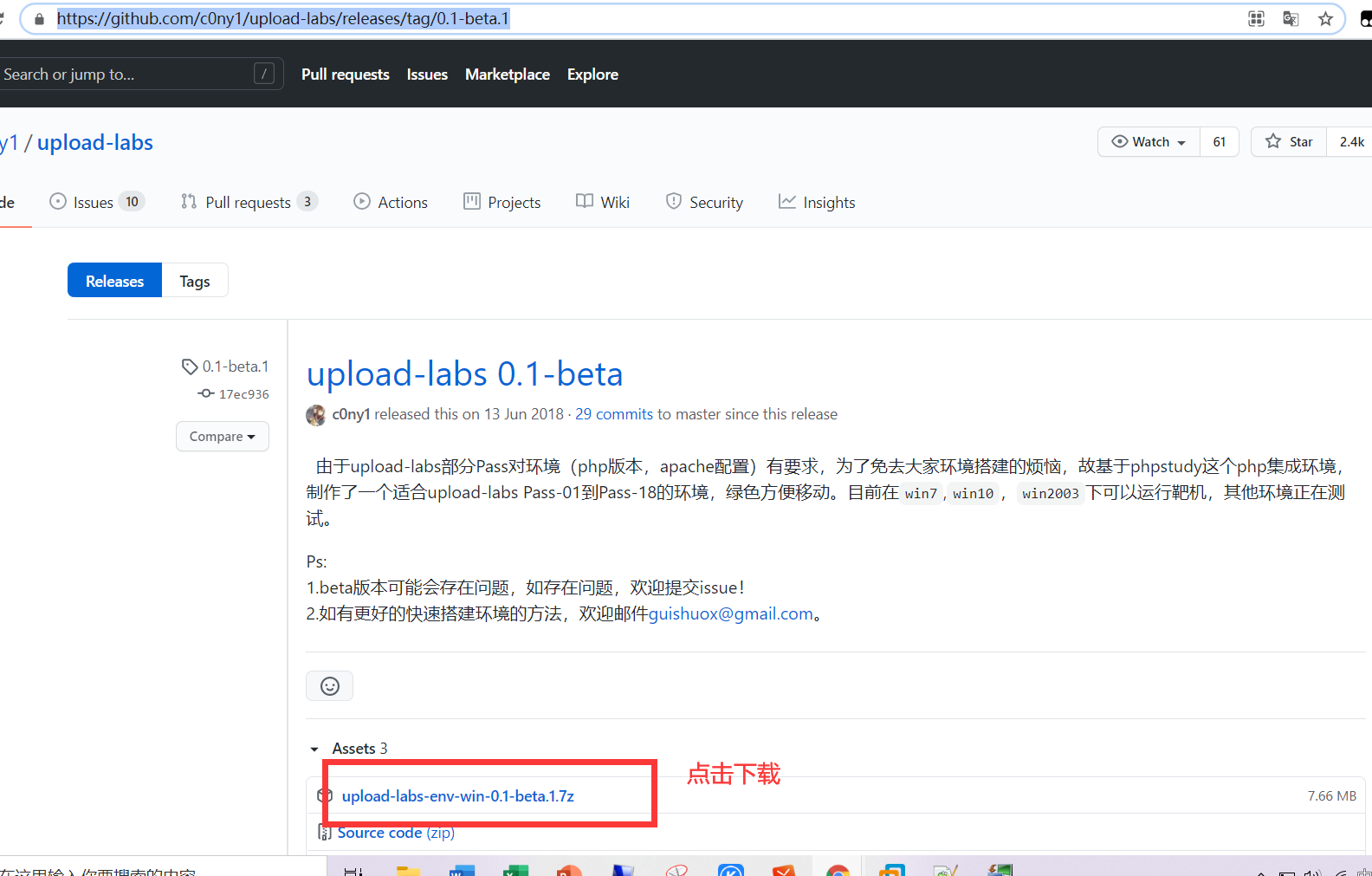View the 61 watchers count
The image size is (1372, 876).
[1220, 142]
